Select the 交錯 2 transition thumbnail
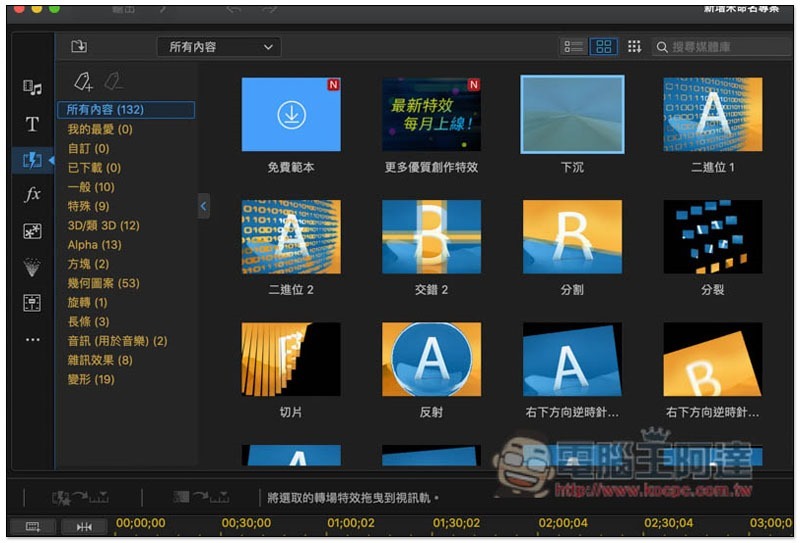The image size is (800, 543). pyautogui.click(x=431, y=237)
